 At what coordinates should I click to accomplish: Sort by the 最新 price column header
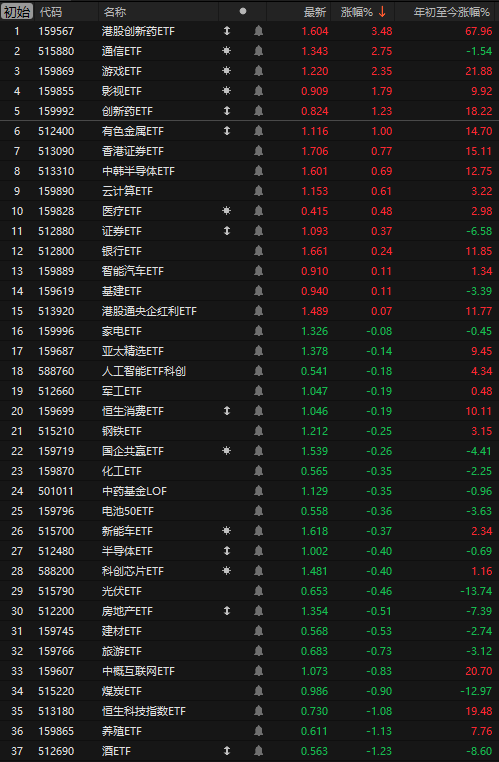pos(315,12)
